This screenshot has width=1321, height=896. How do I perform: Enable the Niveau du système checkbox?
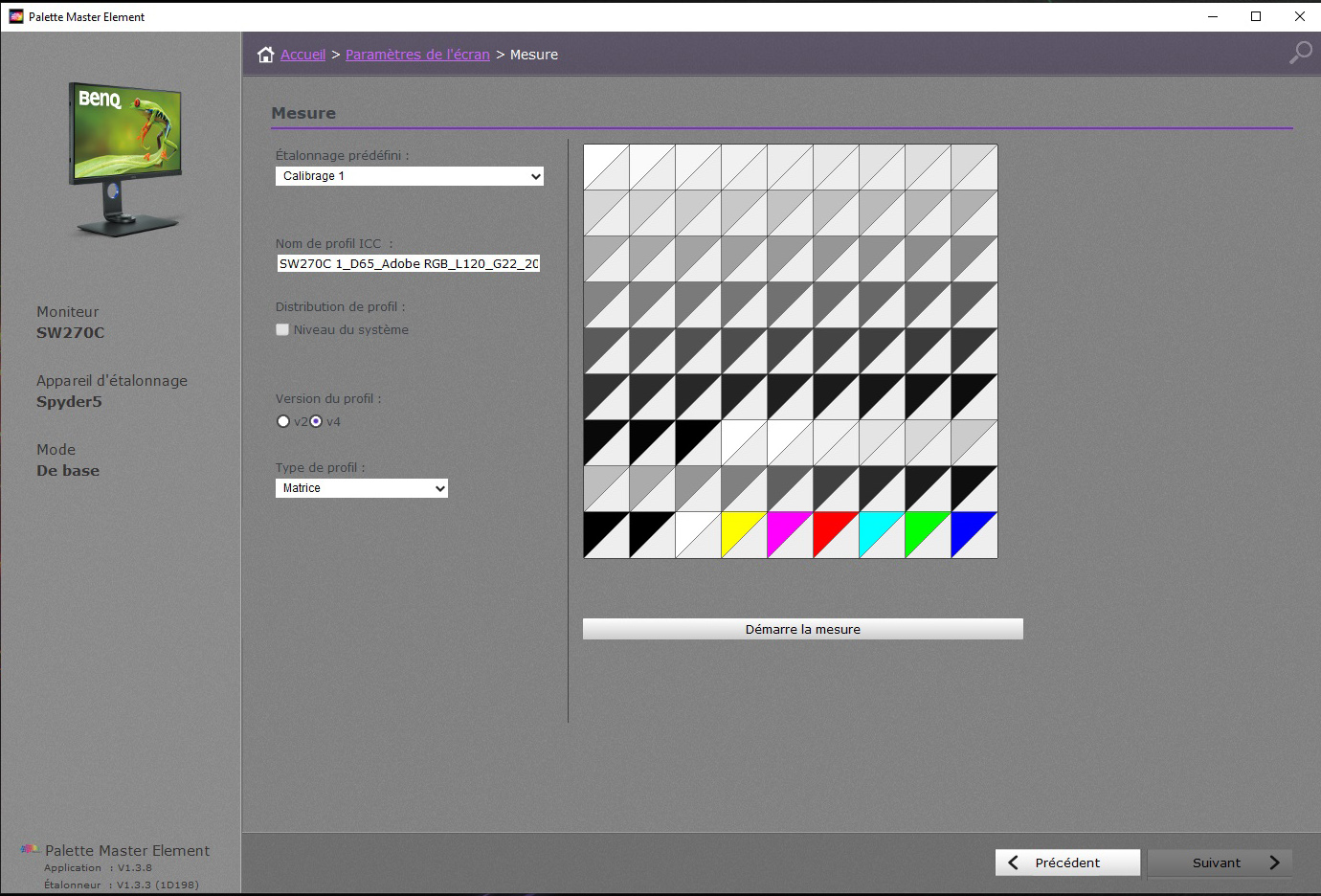click(x=282, y=329)
